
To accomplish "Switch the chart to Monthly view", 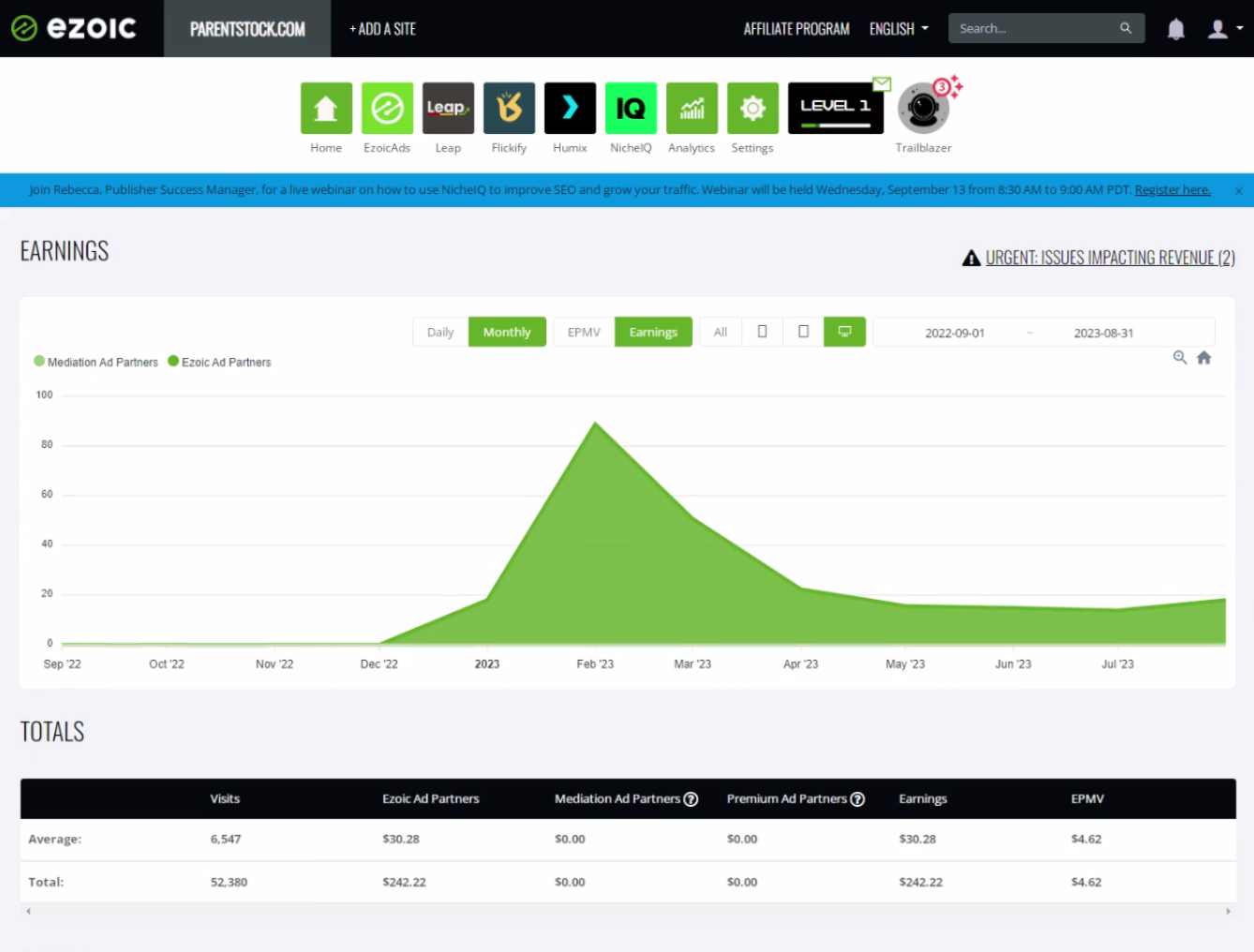I will click(x=507, y=332).
